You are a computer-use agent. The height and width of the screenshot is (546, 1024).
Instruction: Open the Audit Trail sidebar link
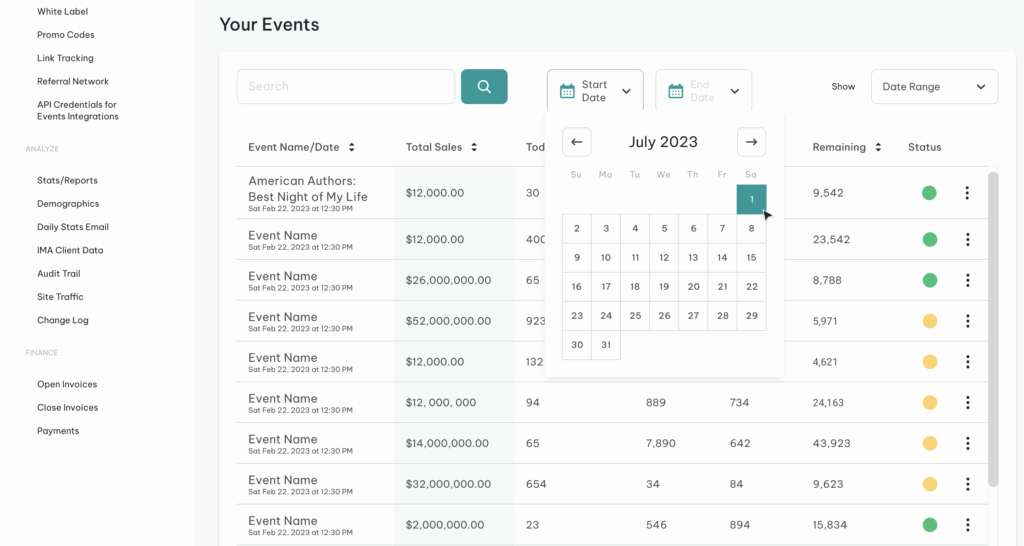click(x=58, y=274)
